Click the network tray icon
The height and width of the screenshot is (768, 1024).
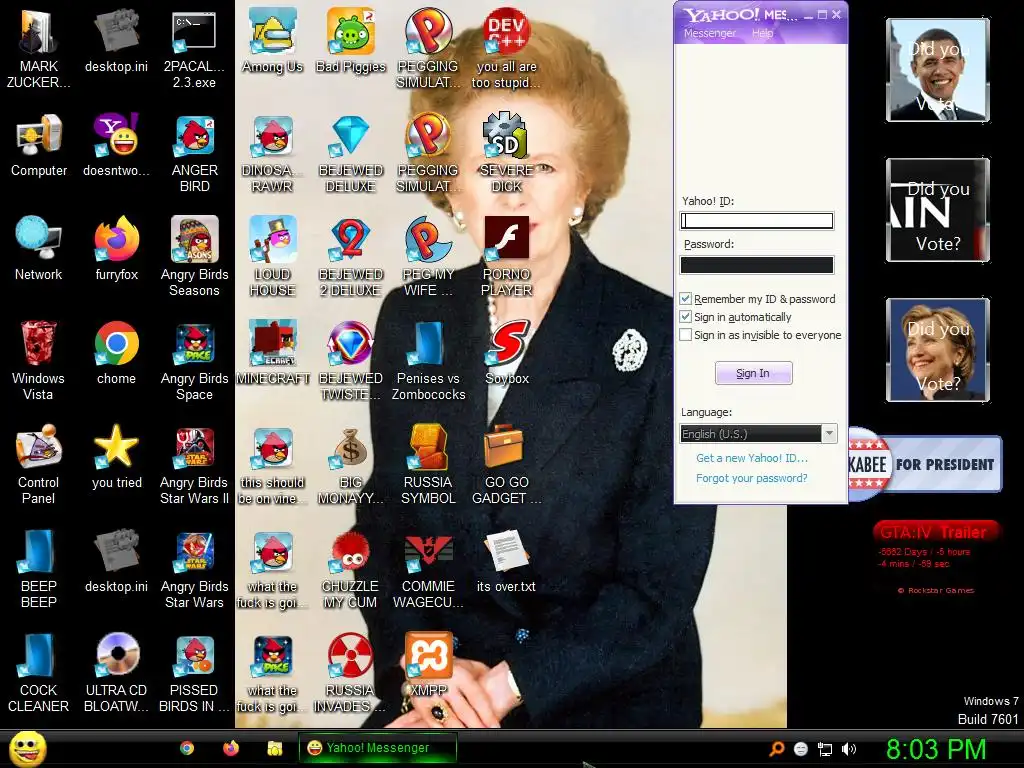[825, 749]
